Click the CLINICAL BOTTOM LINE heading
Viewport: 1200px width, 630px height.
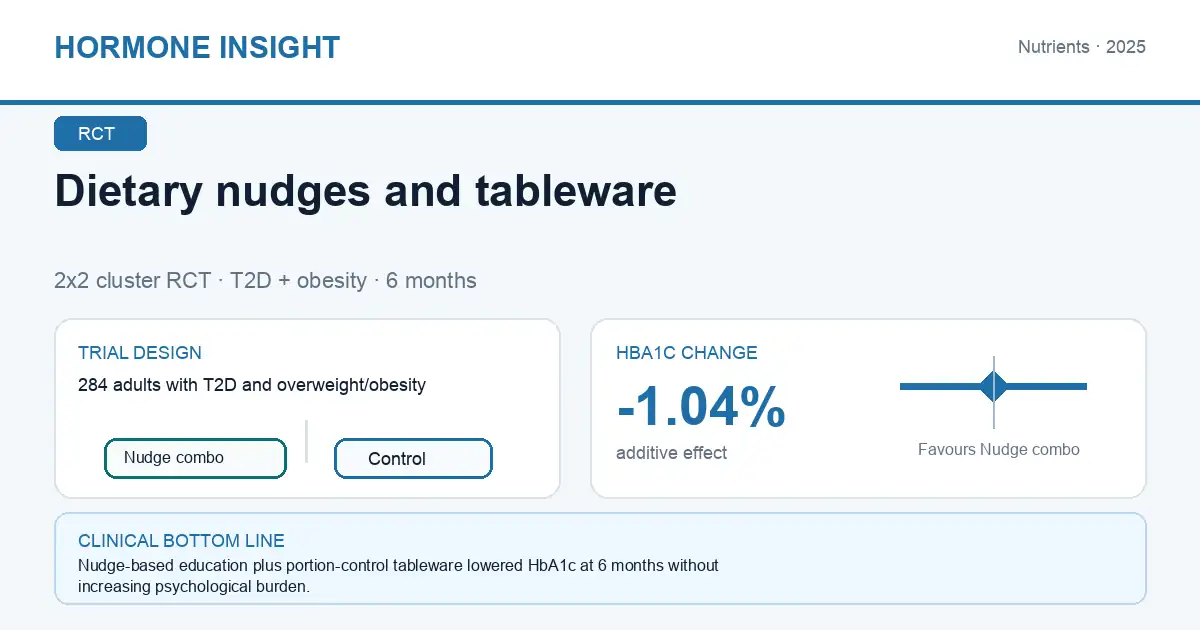coord(181,541)
